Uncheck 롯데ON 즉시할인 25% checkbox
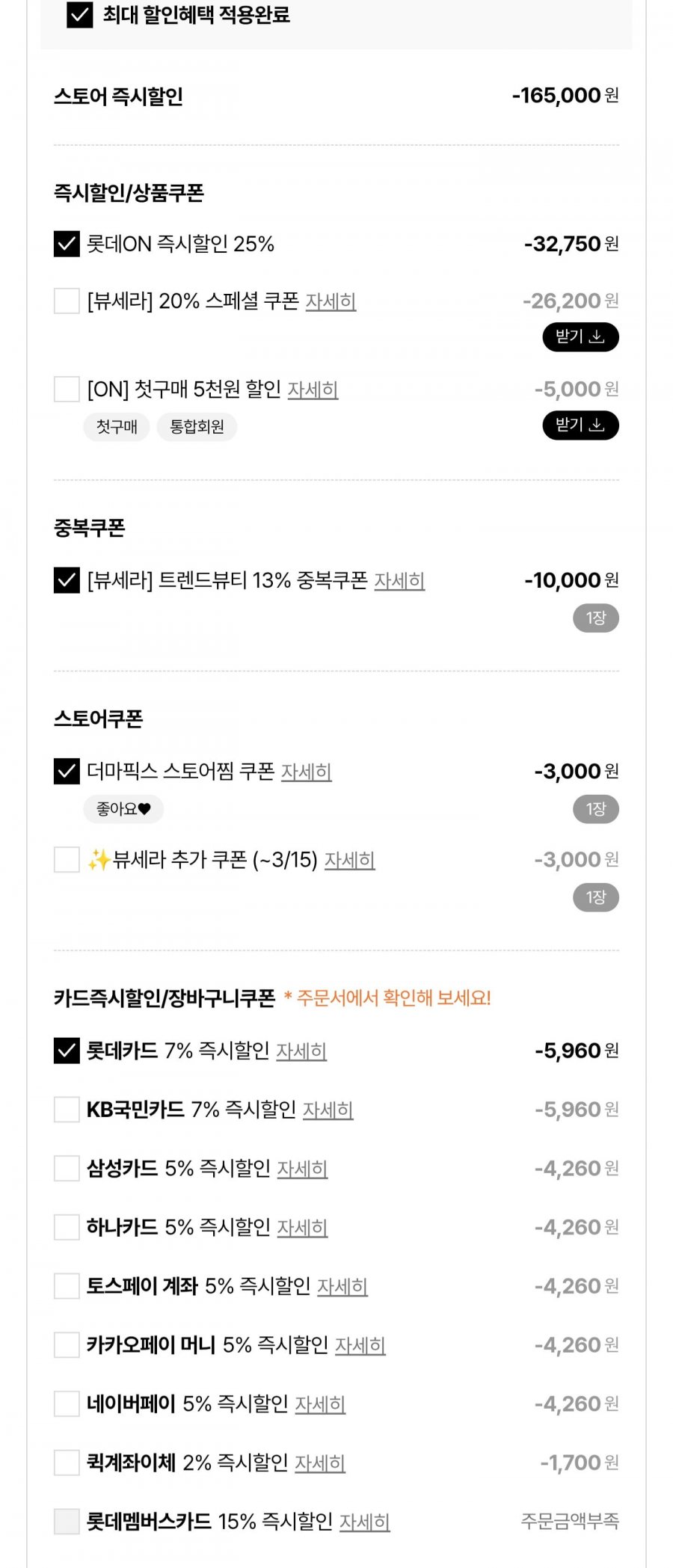The image size is (673, 1568). [67, 244]
